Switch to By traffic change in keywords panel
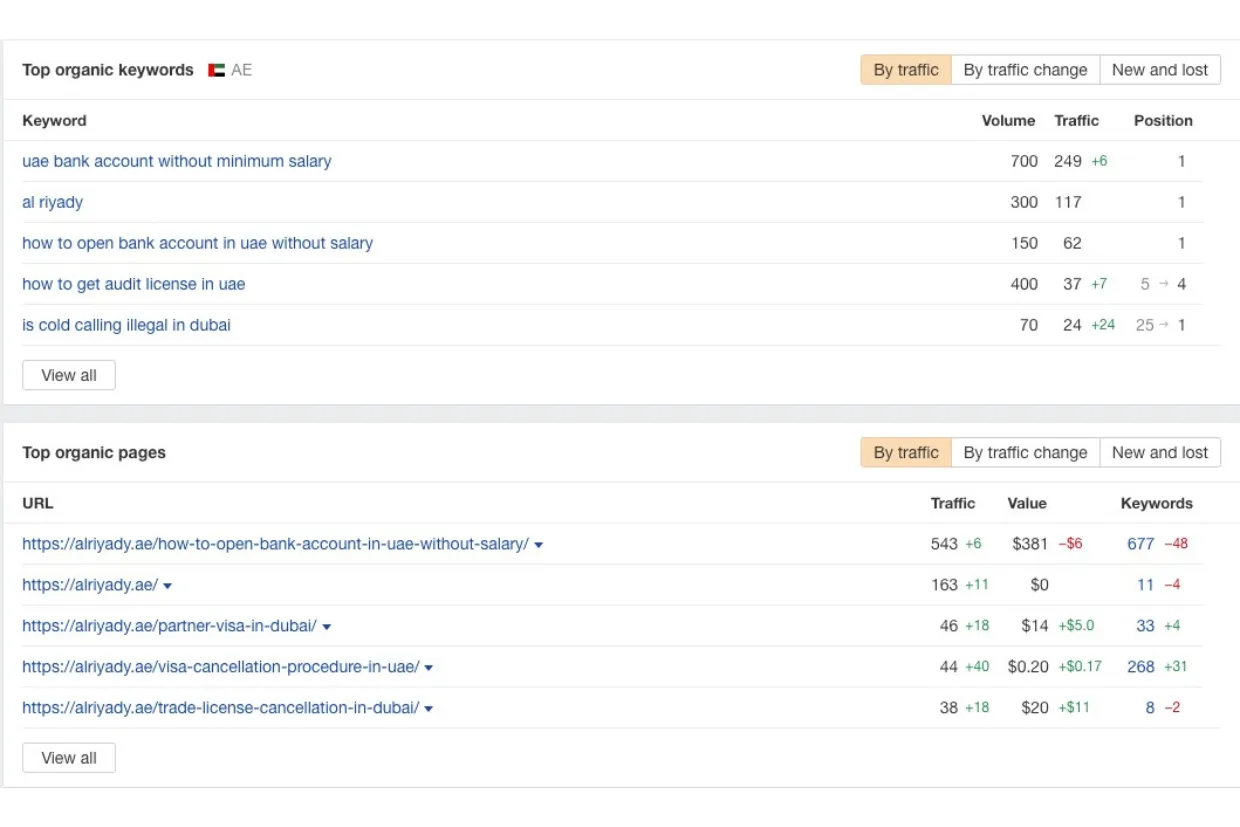Screen dimensions: 1240x827 tap(1025, 70)
